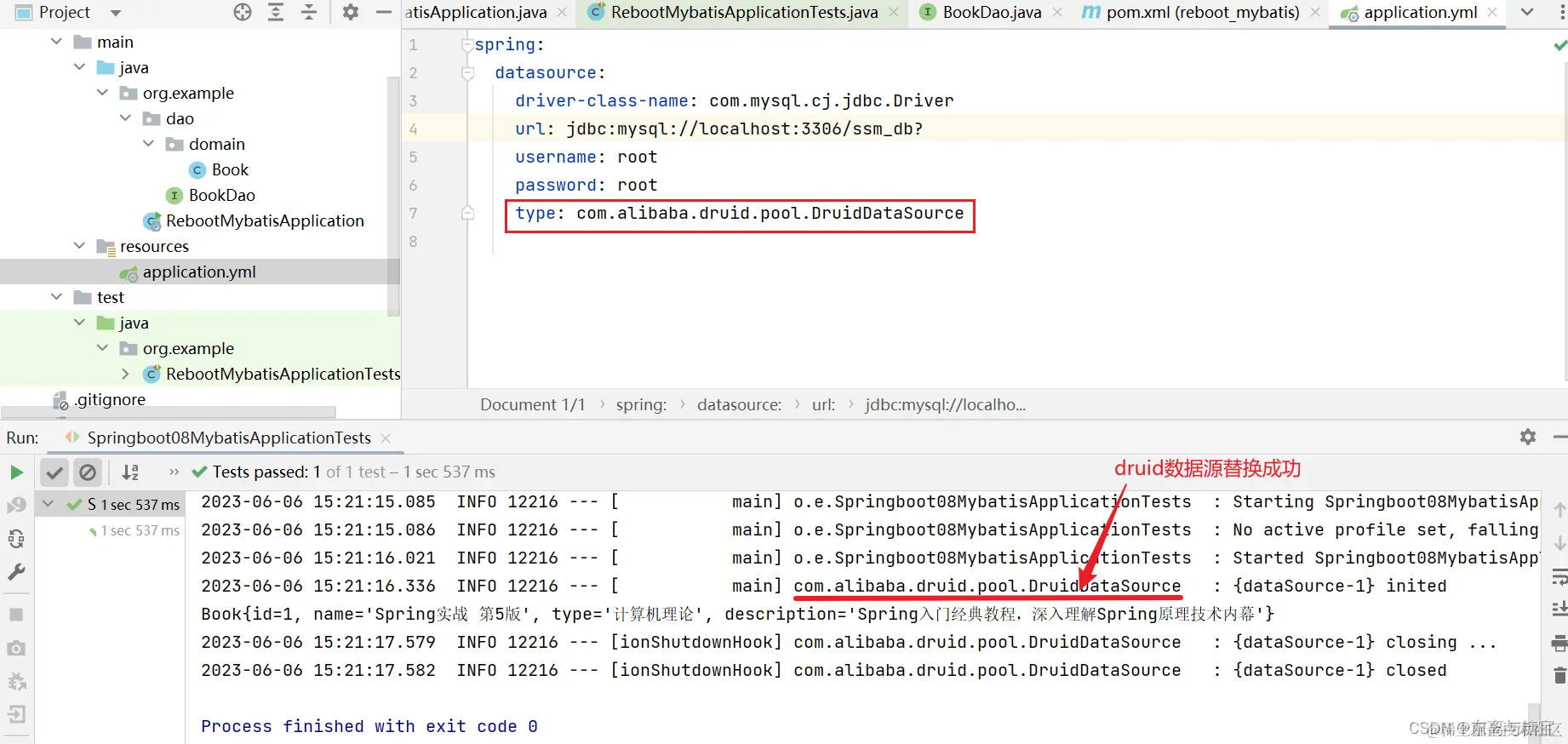Collapse the dao package node

(x=125, y=118)
